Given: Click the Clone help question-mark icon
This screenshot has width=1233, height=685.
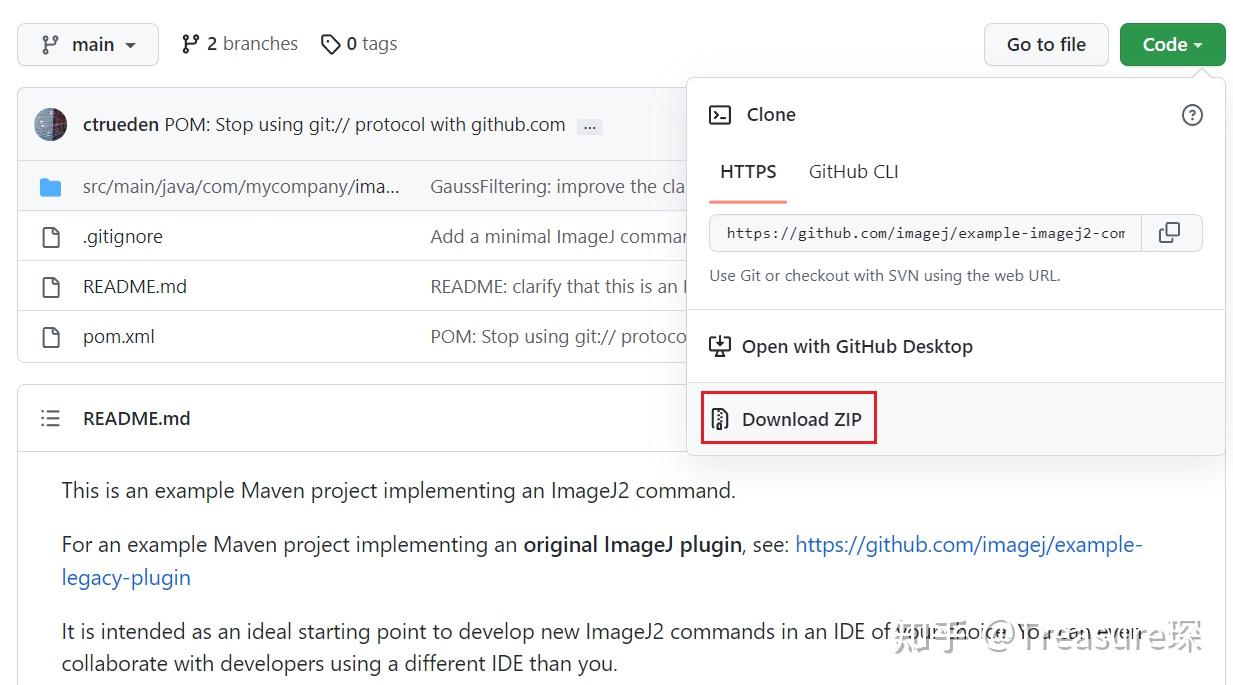Looking at the screenshot, I should (1192, 115).
